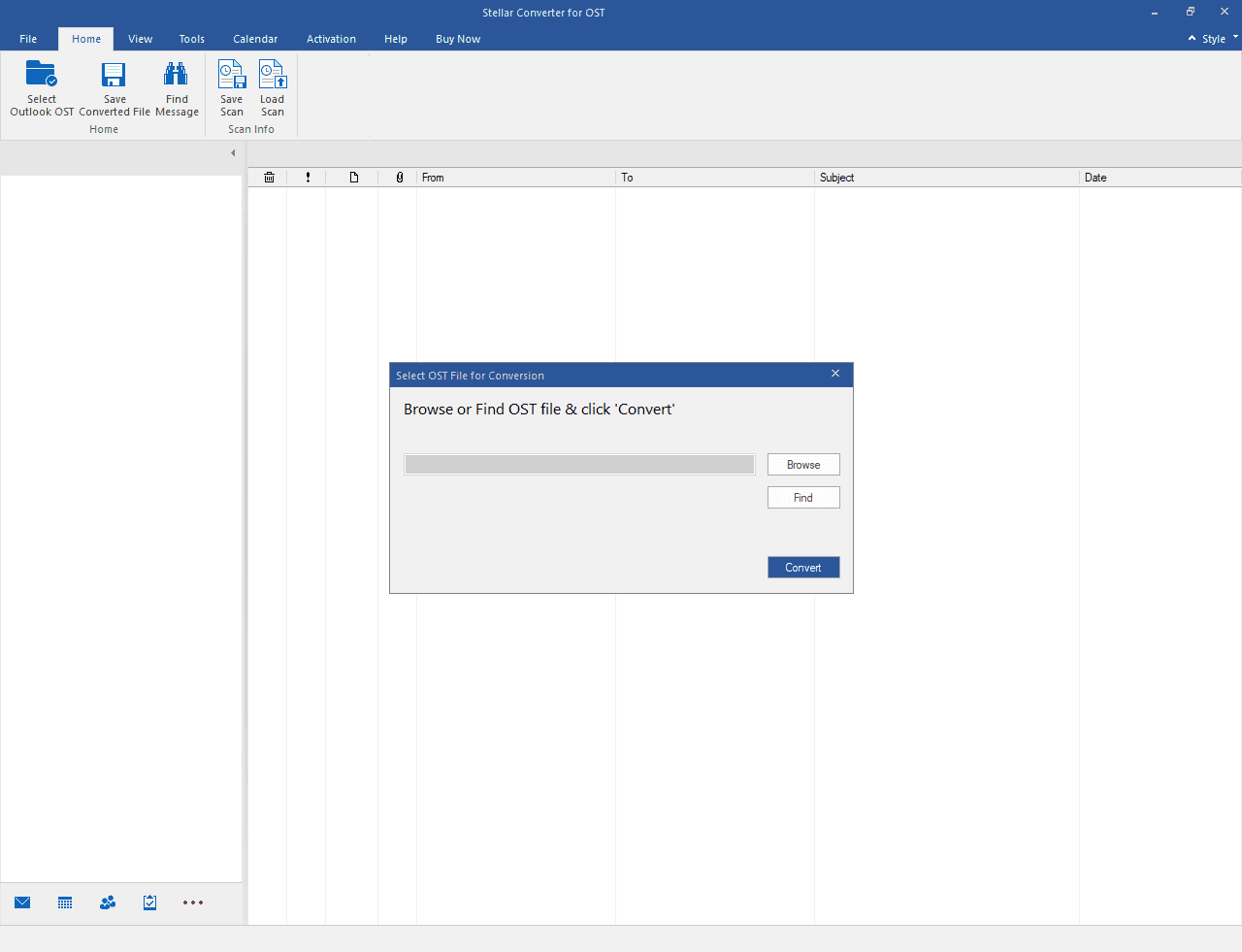Image resolution: width=1242 pixels, height=952 pixels.
Task: Switch to the Tools ribbon tab
Action: pyautogui.click(x=192, y=39)
